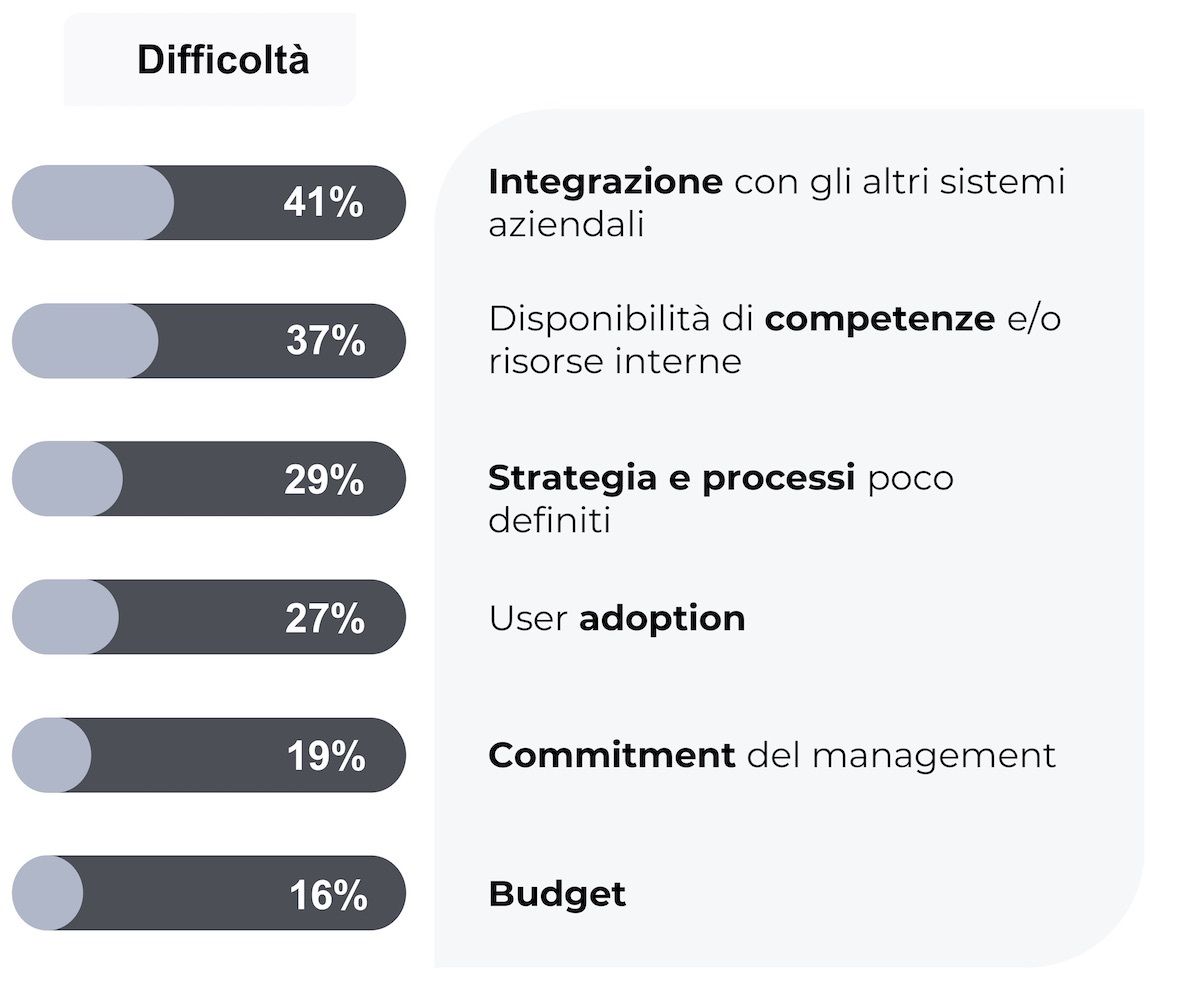
Task: Click the 16% value text
Action: pyautogui.click(x=328, y=895)
